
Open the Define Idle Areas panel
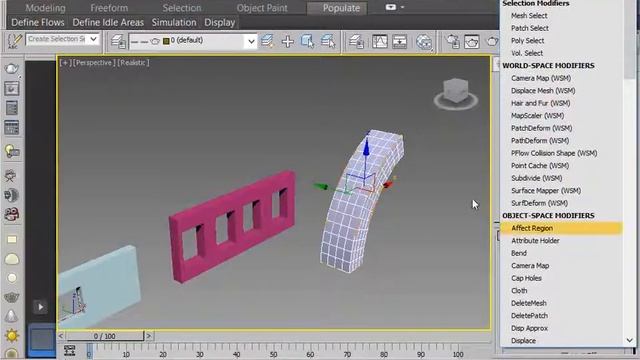tap(108, 22)
